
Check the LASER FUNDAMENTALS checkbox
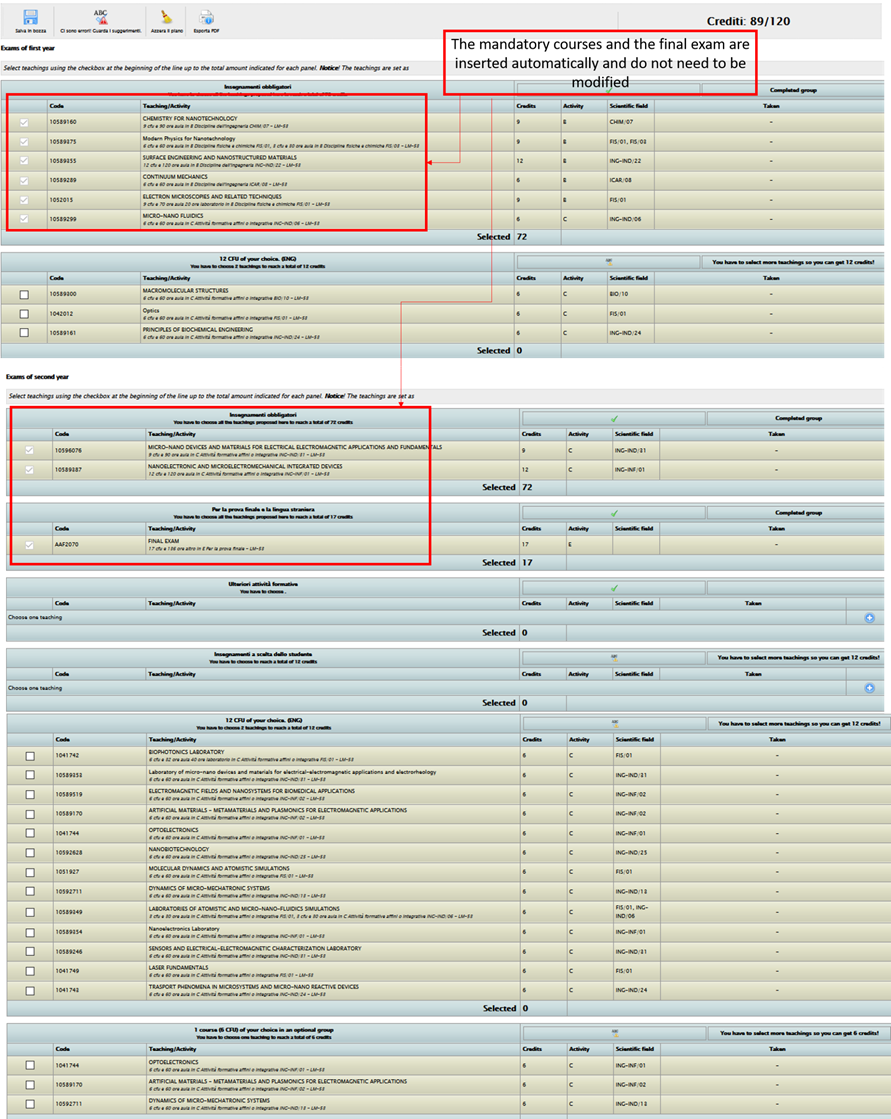point(30,971)
